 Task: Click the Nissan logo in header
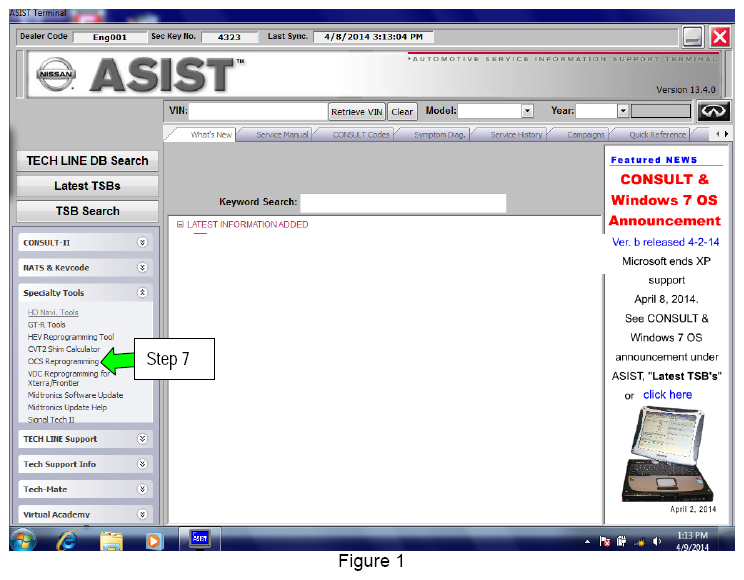pos(56,73)
